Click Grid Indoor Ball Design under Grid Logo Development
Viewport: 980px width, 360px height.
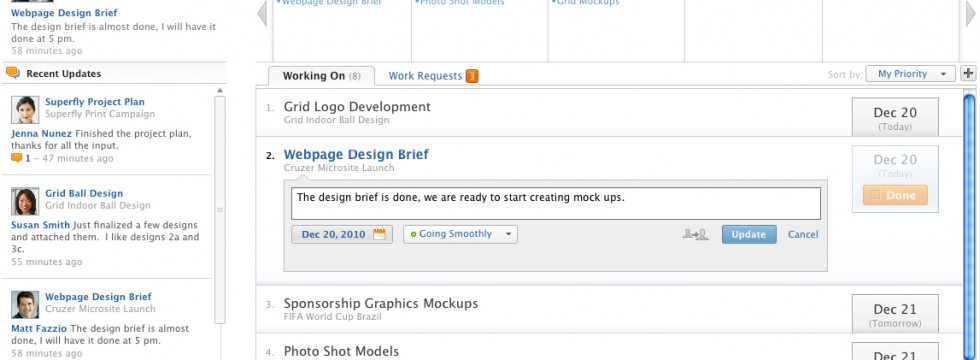pos(336,120)
